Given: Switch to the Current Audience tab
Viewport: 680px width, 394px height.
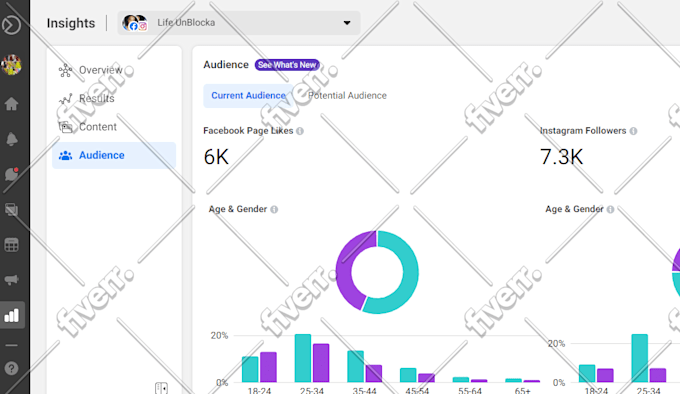Looking at the screenshot, I should click(248, 95).
